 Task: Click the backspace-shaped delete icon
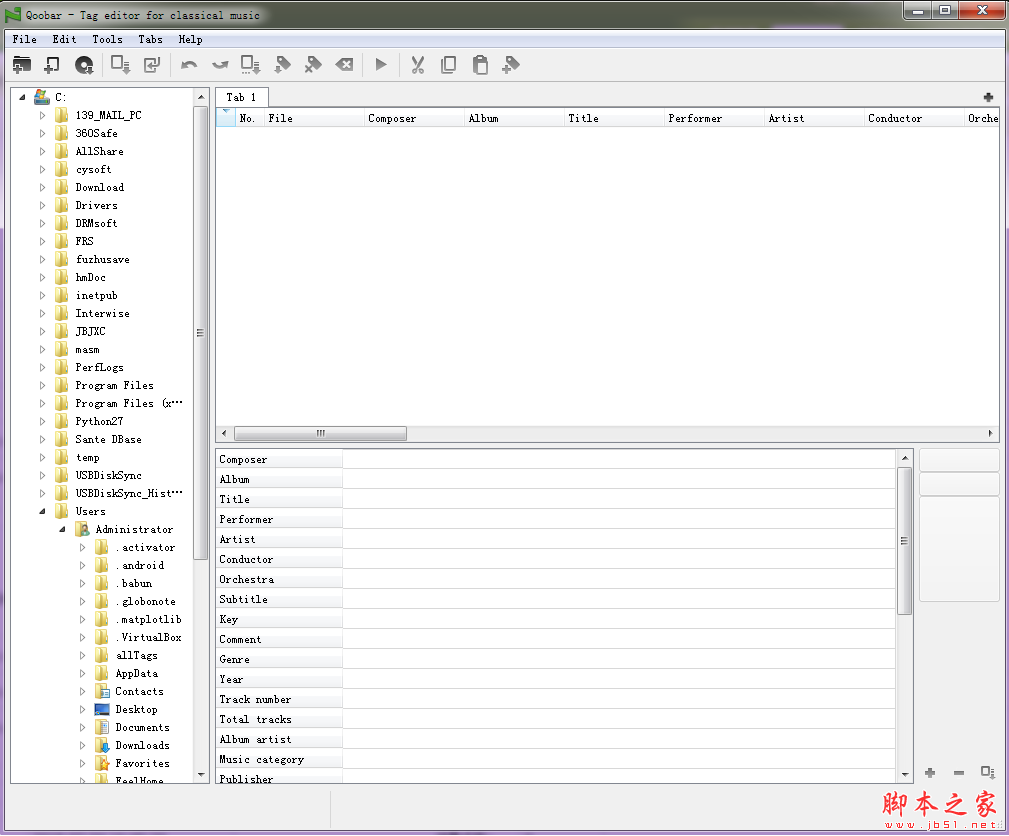(344, 65)
